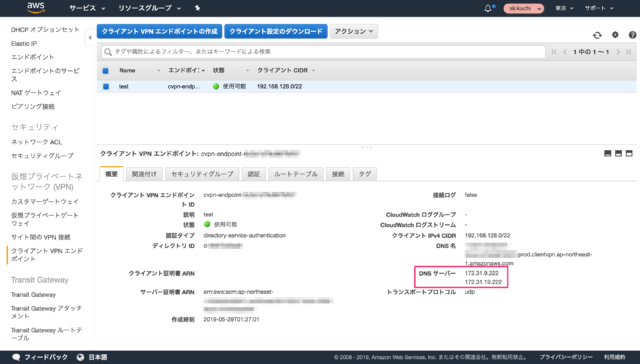Viewport: 640px width, 364px height.
Task: Set detail pane to half-height layout
Action: (618, 153)
